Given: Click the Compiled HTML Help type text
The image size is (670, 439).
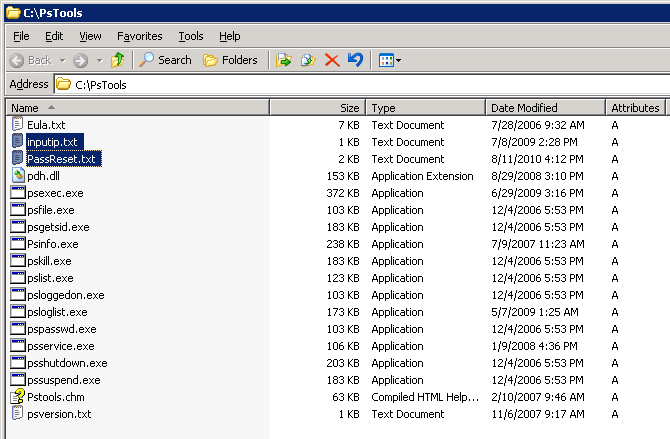Looking at the screenshot, I should [425, 397].
